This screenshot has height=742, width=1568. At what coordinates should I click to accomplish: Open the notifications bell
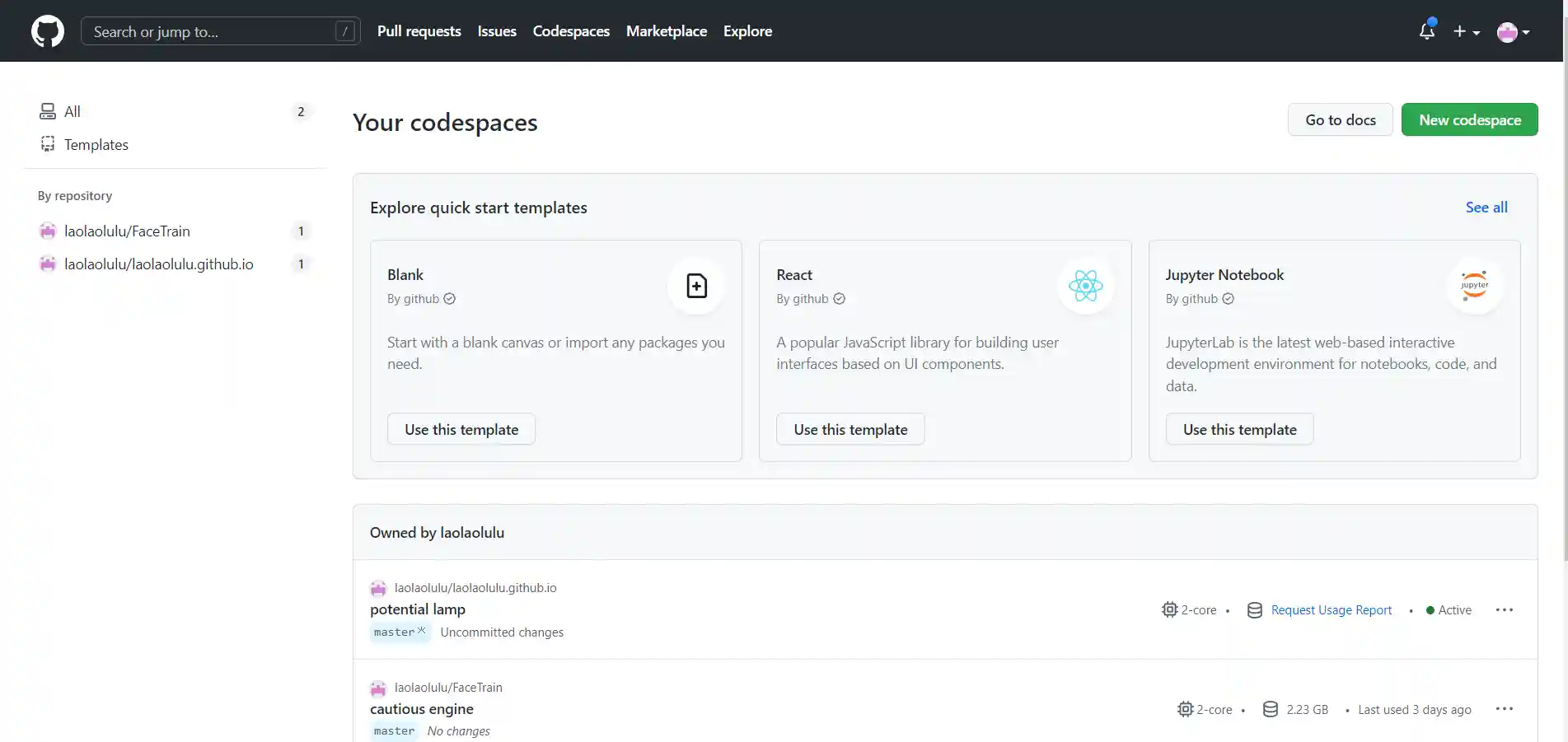(x=1426, y=31)
